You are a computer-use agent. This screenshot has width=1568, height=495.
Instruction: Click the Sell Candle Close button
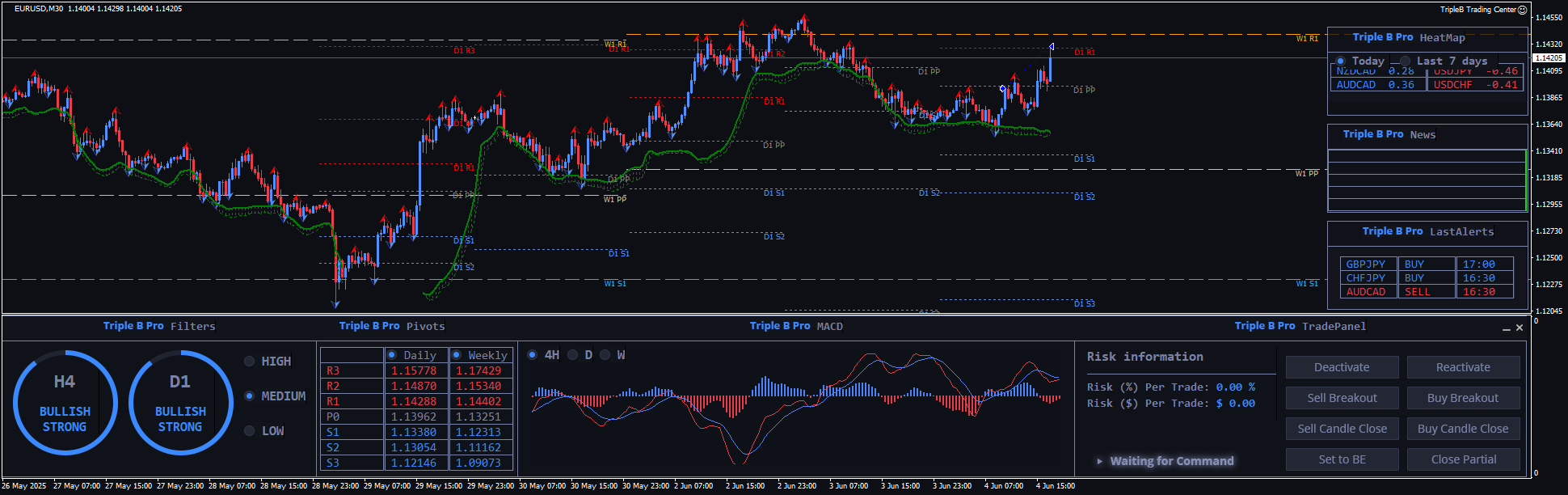coord(1342,429)
